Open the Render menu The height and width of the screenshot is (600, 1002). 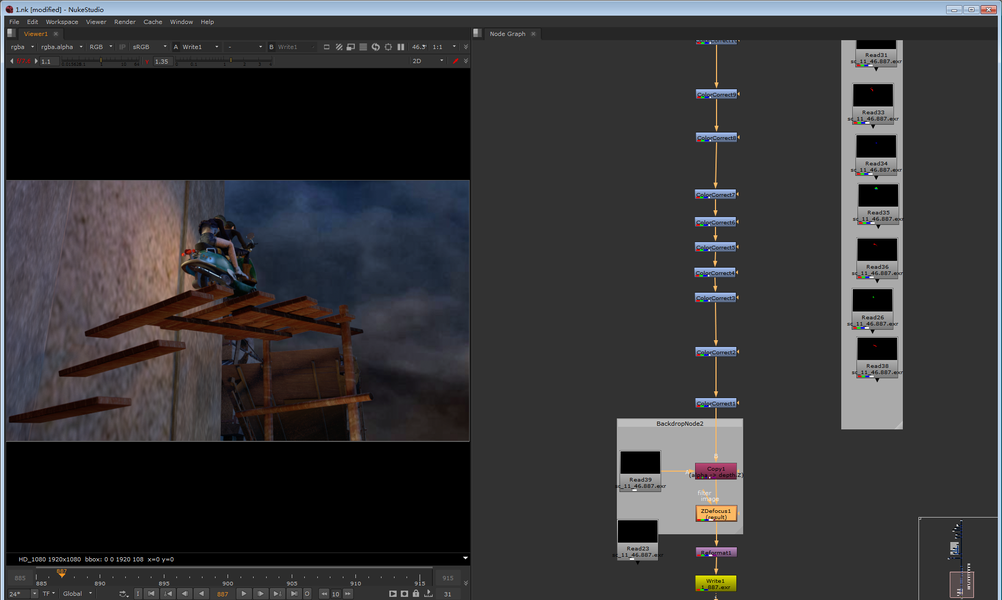tap(125, 22)
